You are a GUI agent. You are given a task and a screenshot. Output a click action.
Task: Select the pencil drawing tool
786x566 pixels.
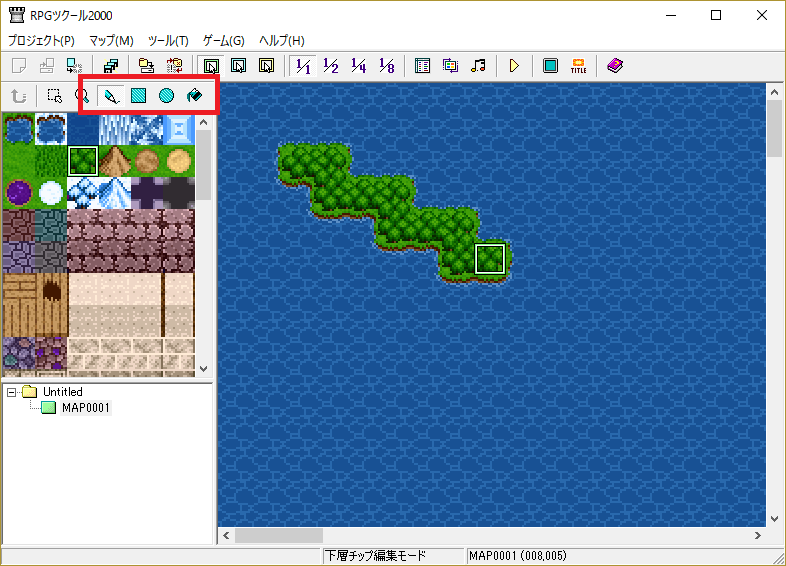111,96
